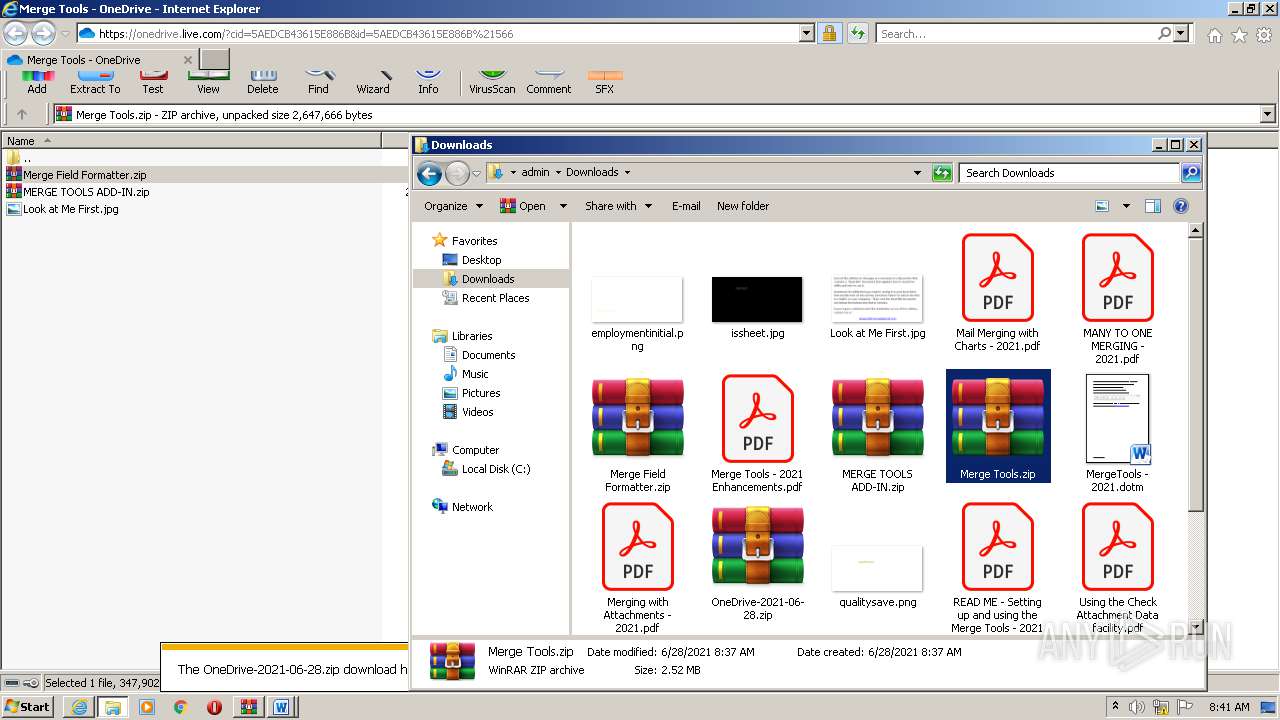1280x720 pixels.
Task: Expand the Open button dropdown arrow
Action: click(562, 206)
